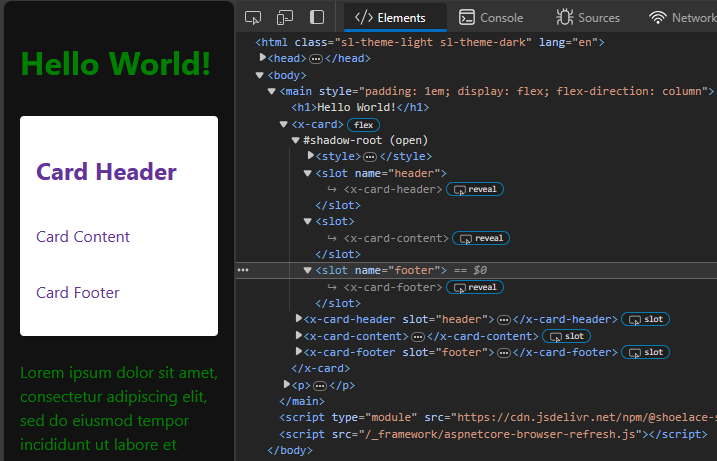Viewport: 717px width, 461px height.
Task: Reveal the slotted x-card-header element
Action: point(475,189)
